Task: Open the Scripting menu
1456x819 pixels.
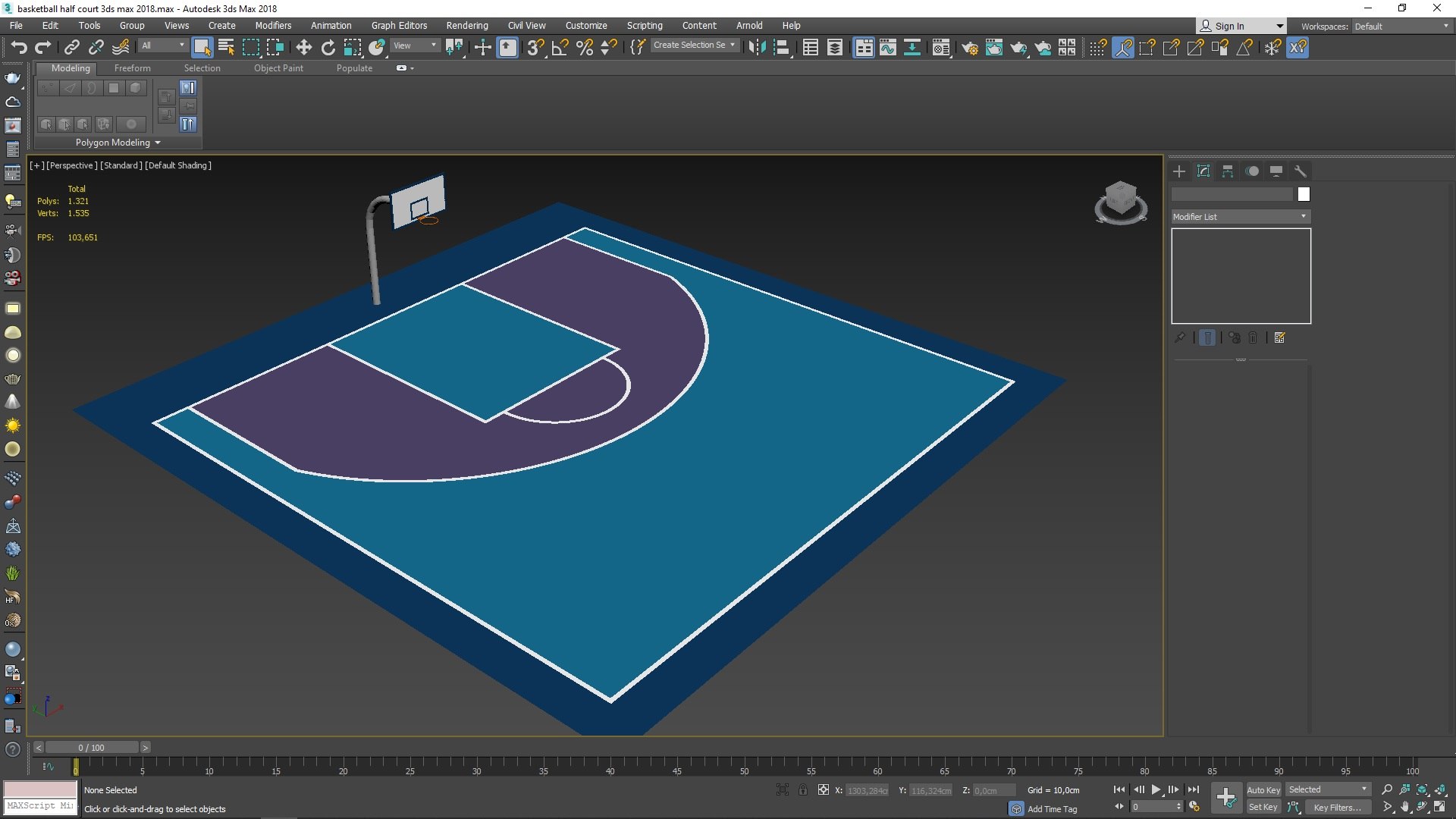Action: (645, 26)
